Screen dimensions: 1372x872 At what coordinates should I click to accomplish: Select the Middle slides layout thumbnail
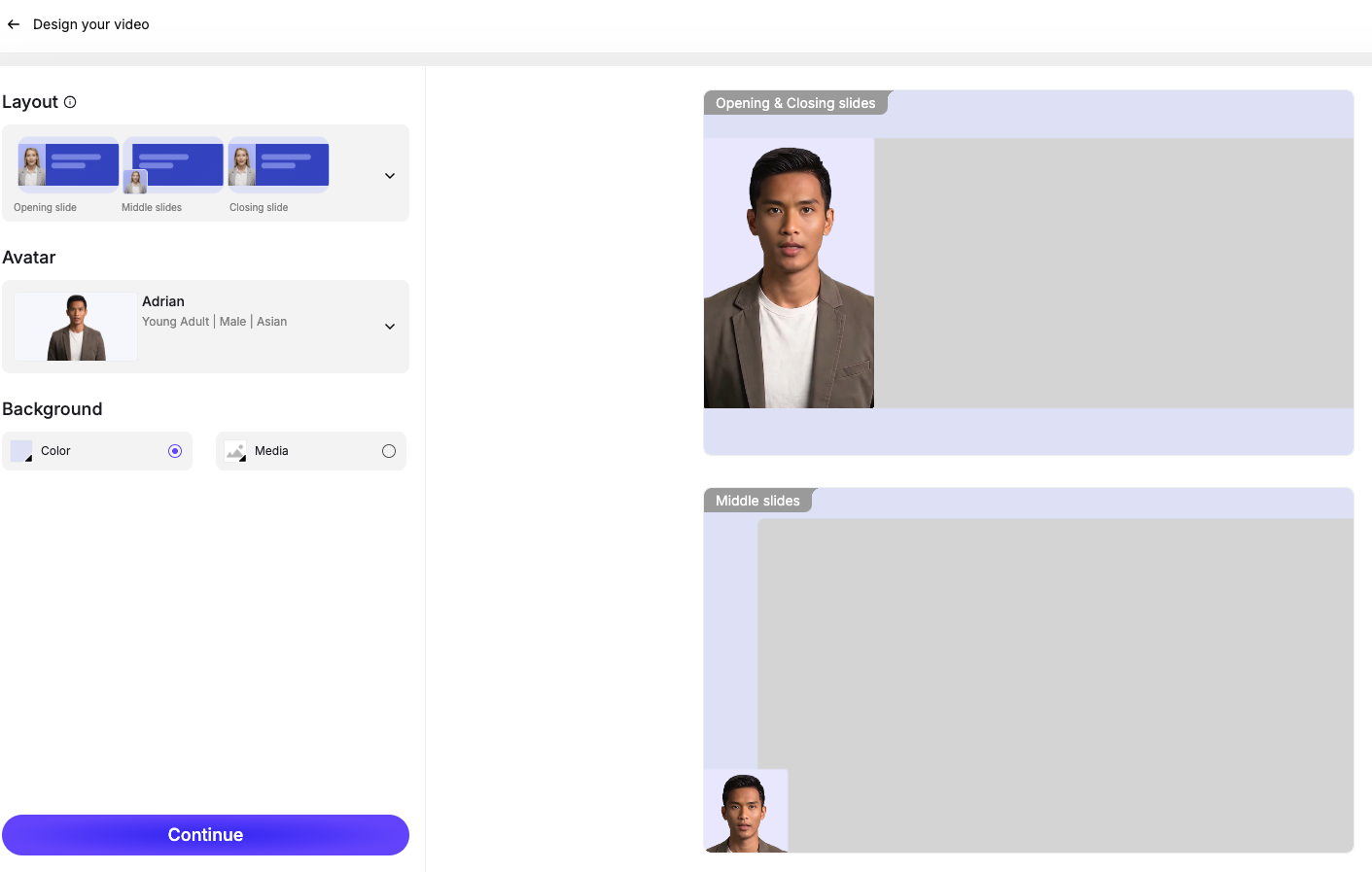(x=173, y=165)
